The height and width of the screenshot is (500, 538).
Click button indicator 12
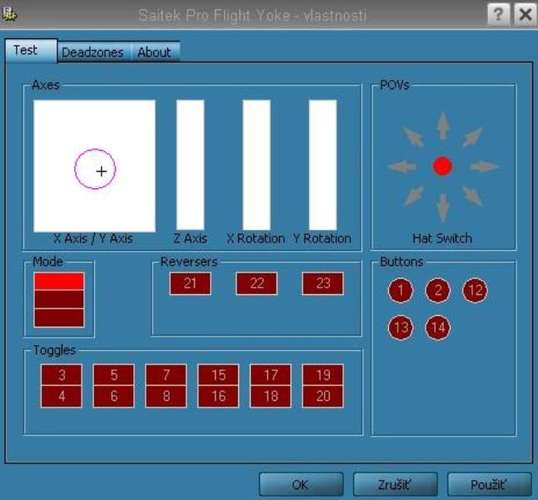click(475, 290)
